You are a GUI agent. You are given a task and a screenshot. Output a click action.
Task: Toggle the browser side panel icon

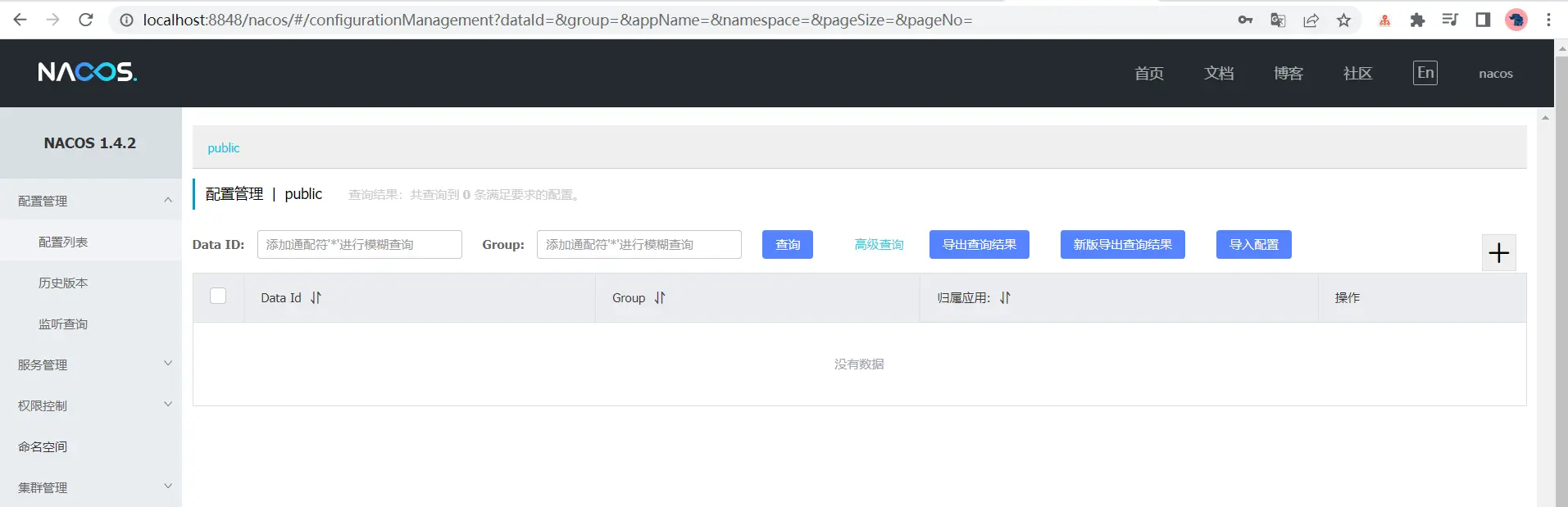[1483, 20]
